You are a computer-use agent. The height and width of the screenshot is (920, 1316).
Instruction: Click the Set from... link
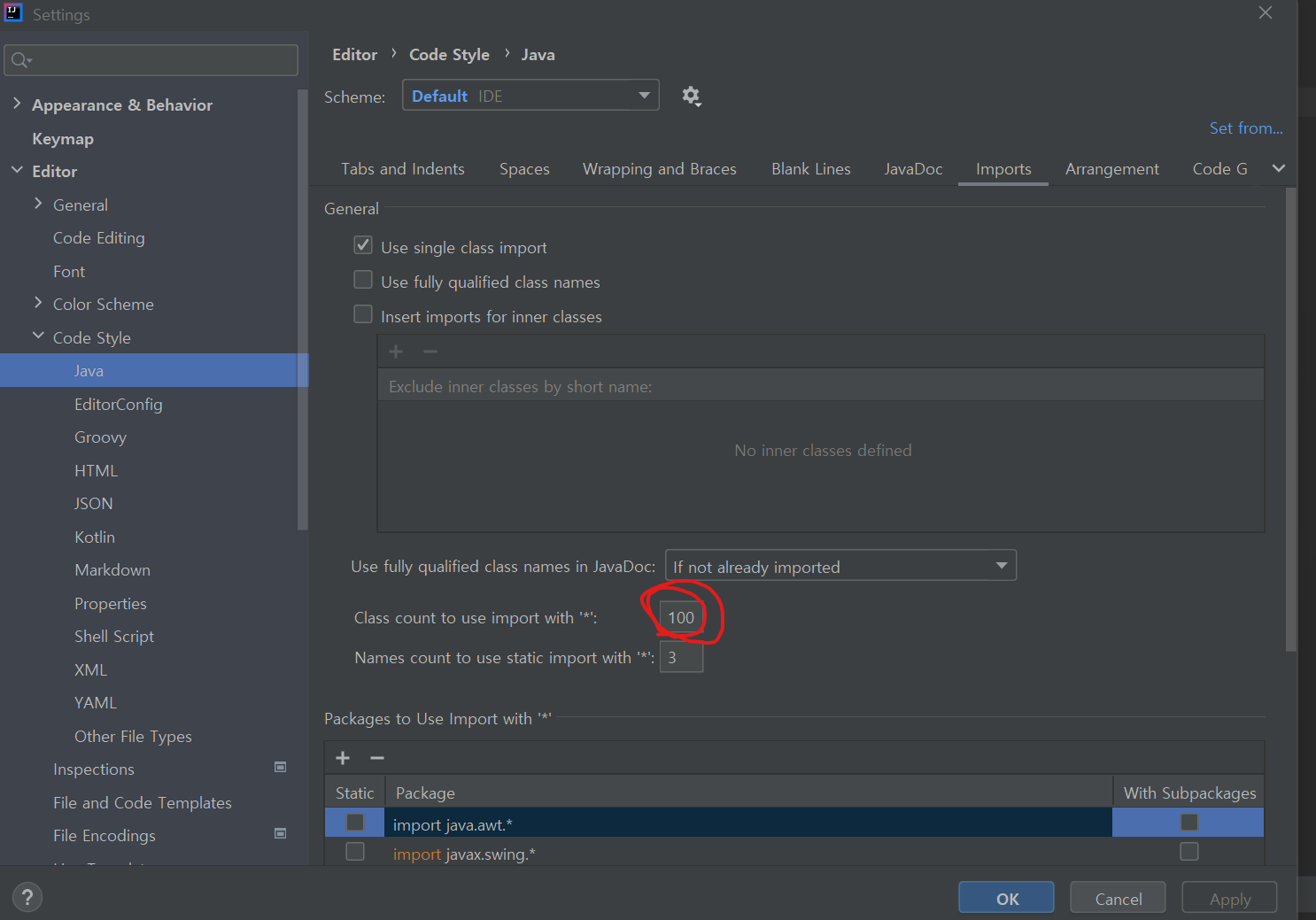tap(1246, 128)
